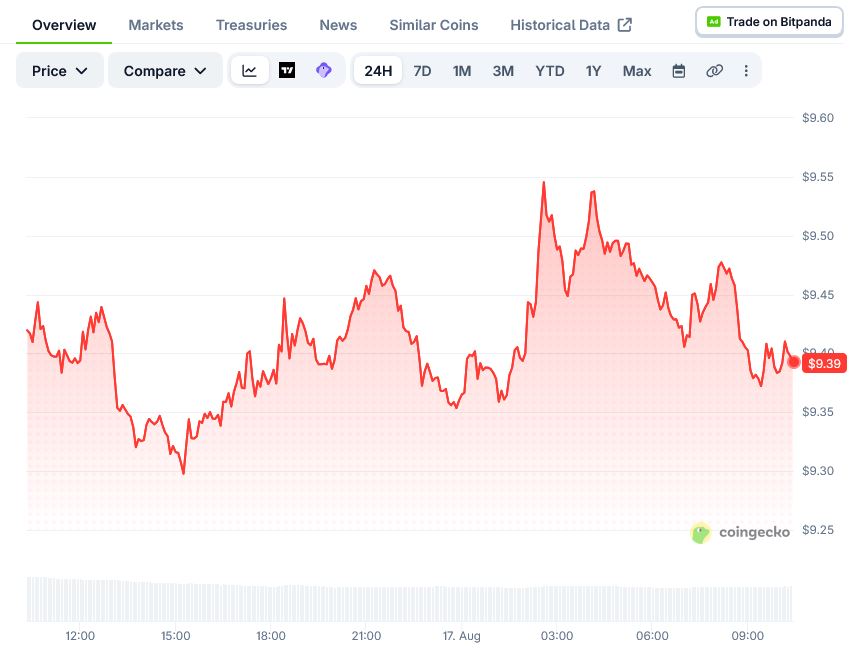Screen dimensions: 855x648
Task: Click the red current price dot
Action: coord(794,362)
